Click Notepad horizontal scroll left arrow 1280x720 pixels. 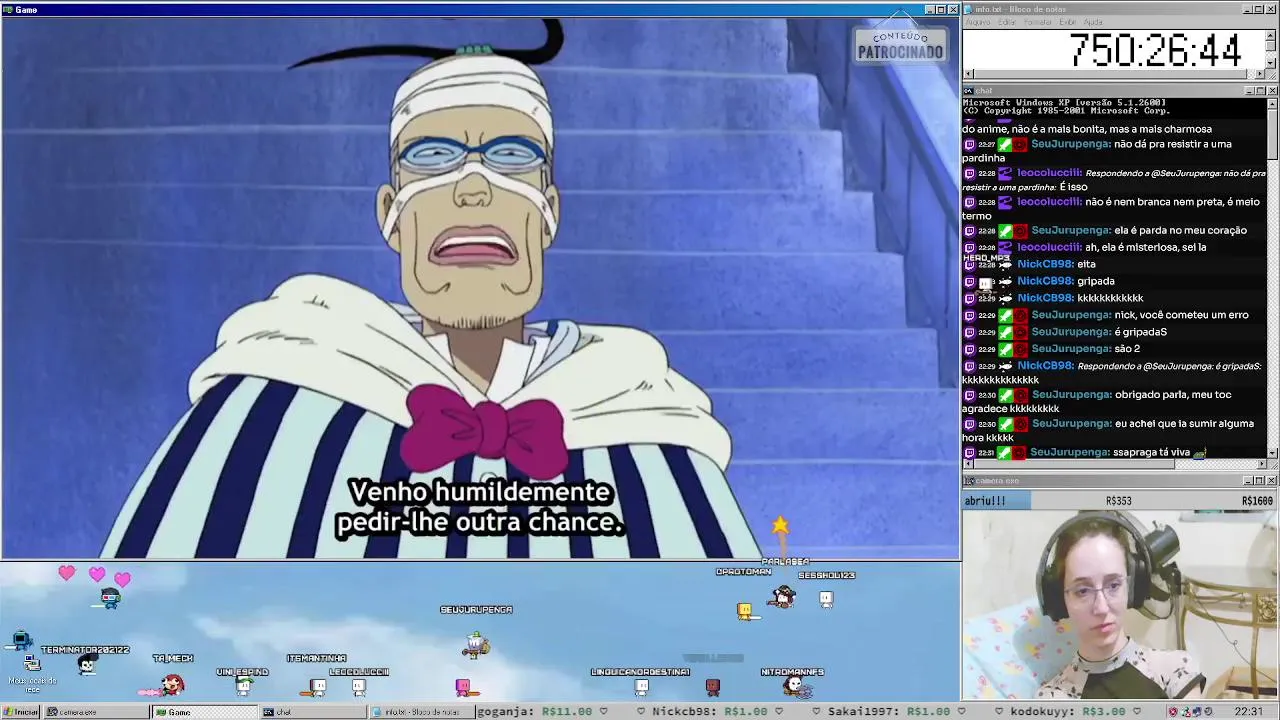(x=967, y=74)
